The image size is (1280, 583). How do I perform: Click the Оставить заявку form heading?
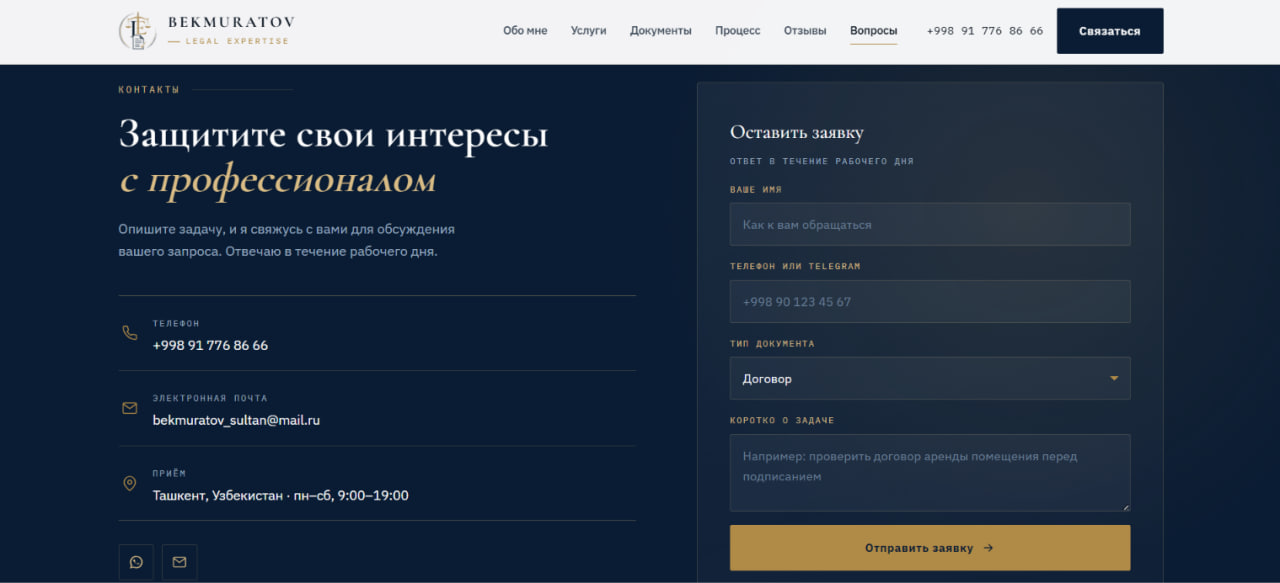click(x=797, y=132)
